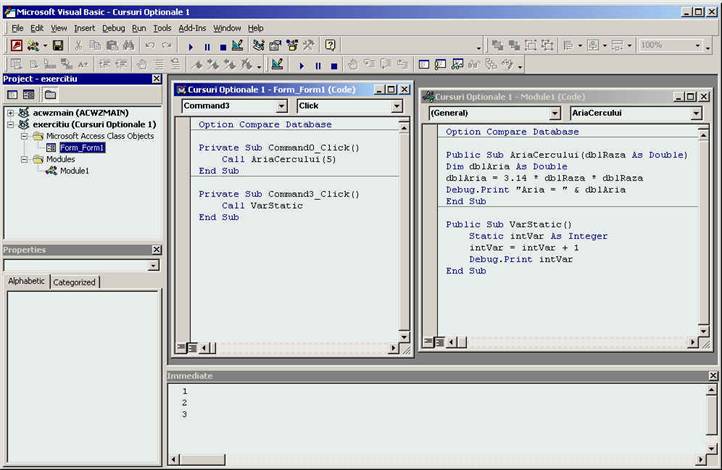Click the Reset icon on Debug toolbar
722x470 pixels.
coord(334,66)
